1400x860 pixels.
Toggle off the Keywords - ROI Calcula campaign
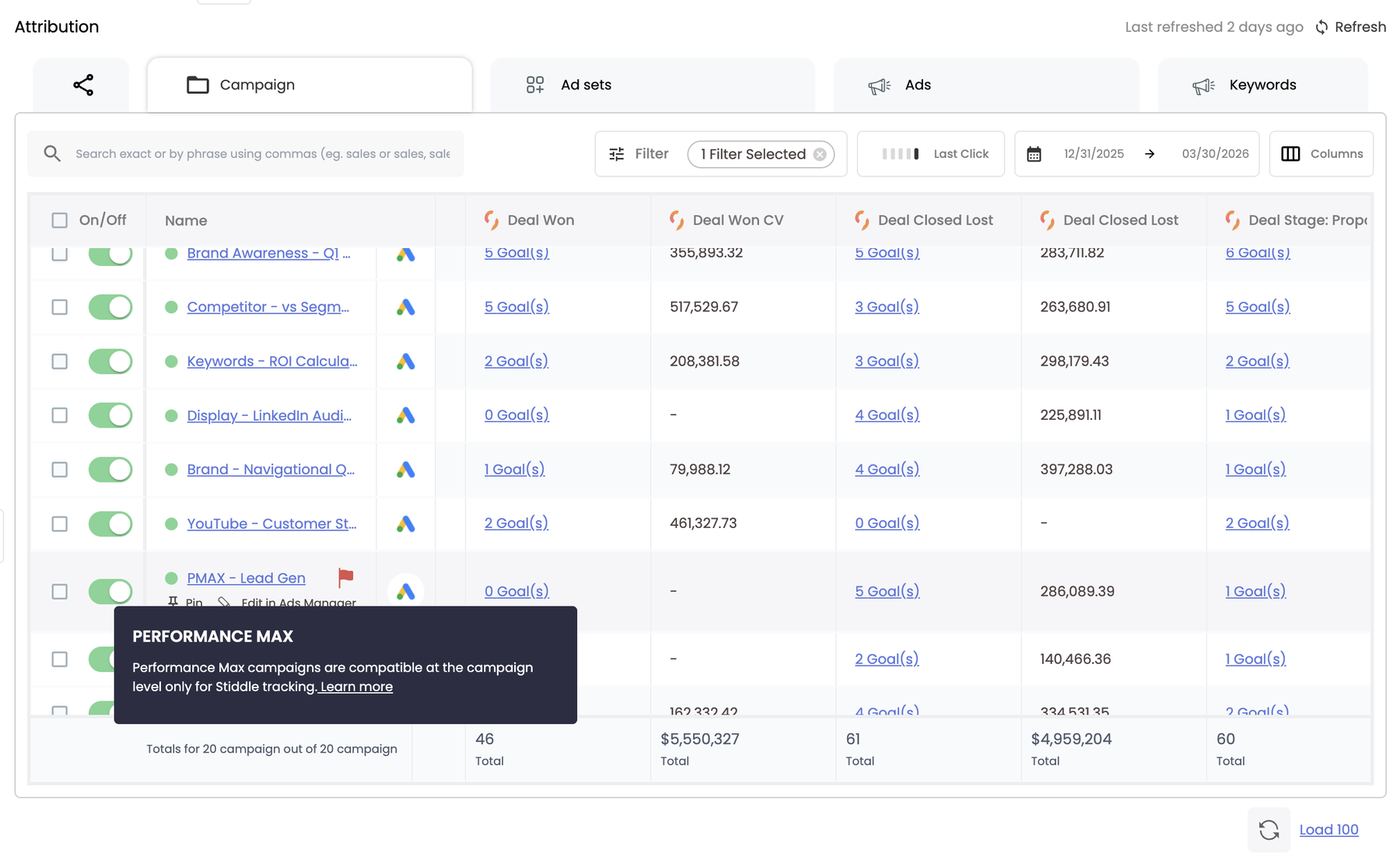(x=110, y=361)
